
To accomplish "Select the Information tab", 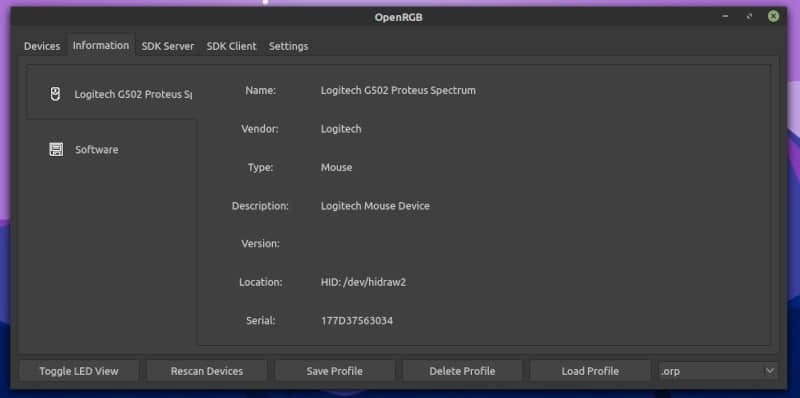I will coord(101,45).
